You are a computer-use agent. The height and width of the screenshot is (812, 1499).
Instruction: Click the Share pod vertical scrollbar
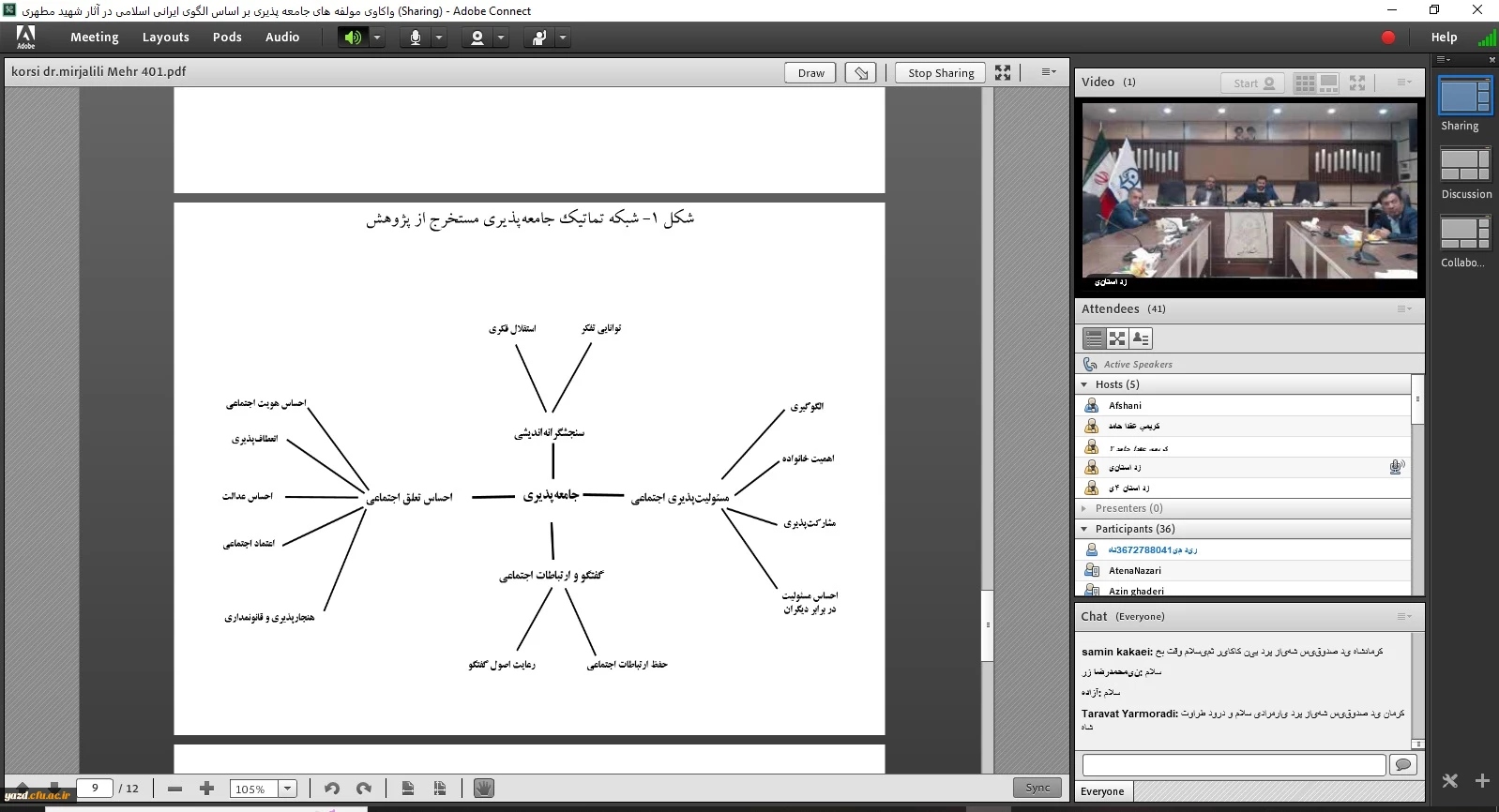pyautogui.click(x=987, y=375)
